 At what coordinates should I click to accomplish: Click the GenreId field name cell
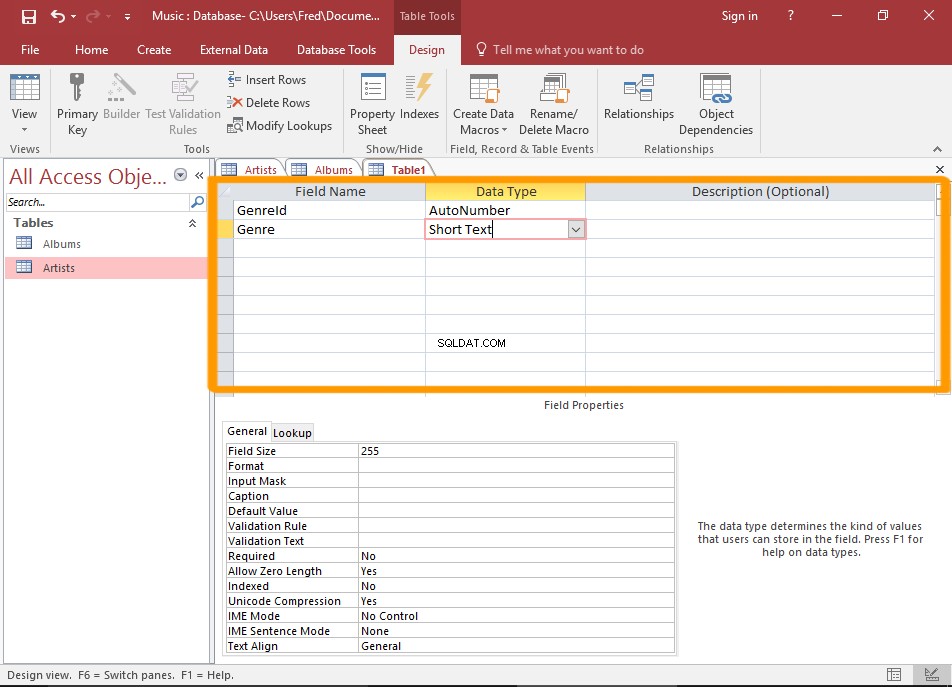[329, 210]
